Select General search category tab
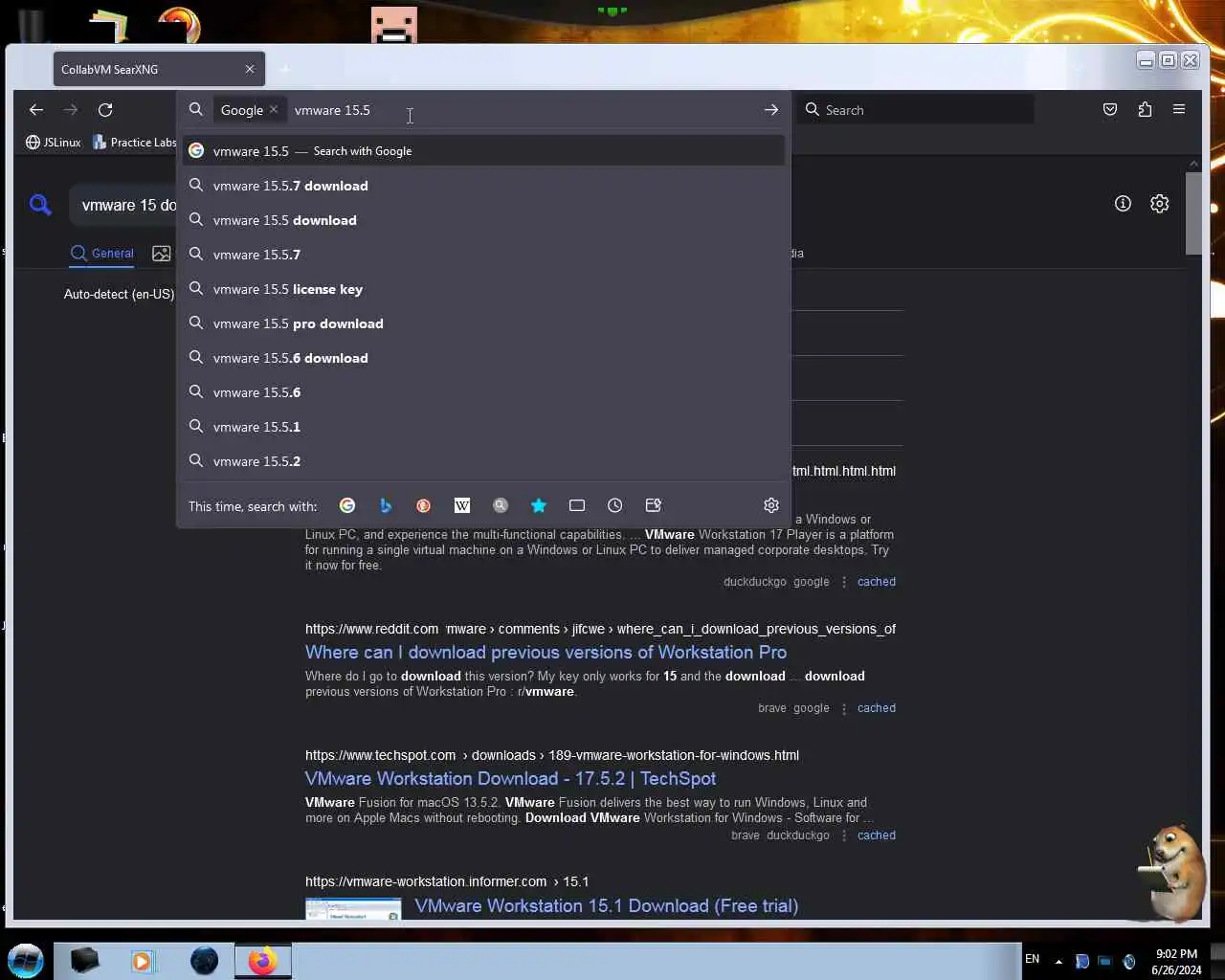The height and width of the screenshot is (980, 1225). tap(102, 254)
